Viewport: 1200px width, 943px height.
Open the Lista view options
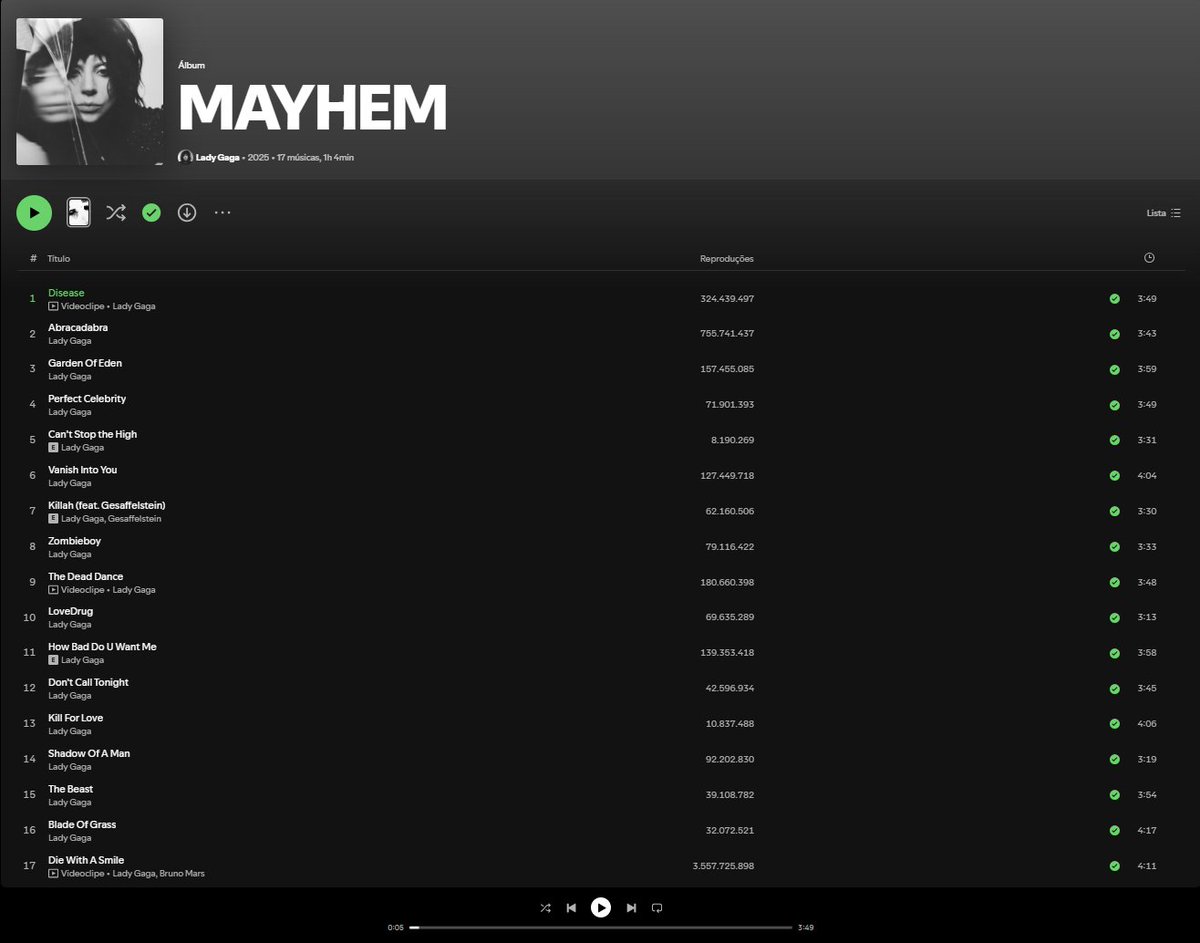click(1164, 213)
